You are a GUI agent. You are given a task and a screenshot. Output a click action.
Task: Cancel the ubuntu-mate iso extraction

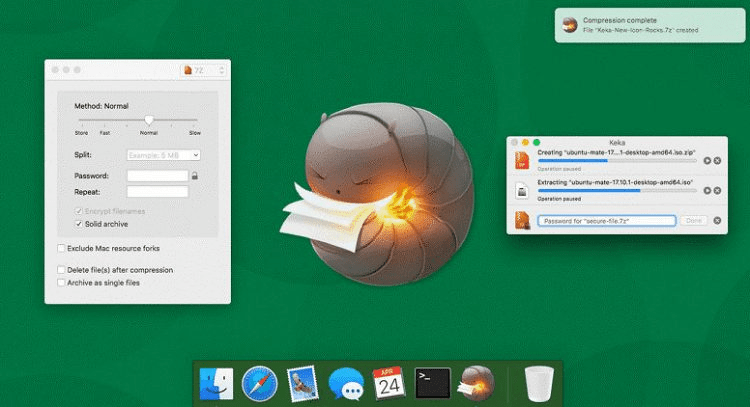pos(717,190)
